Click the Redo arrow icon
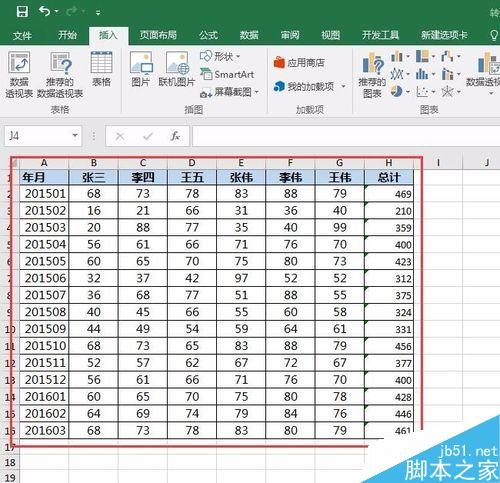500x483 pixels. point(72,12)
